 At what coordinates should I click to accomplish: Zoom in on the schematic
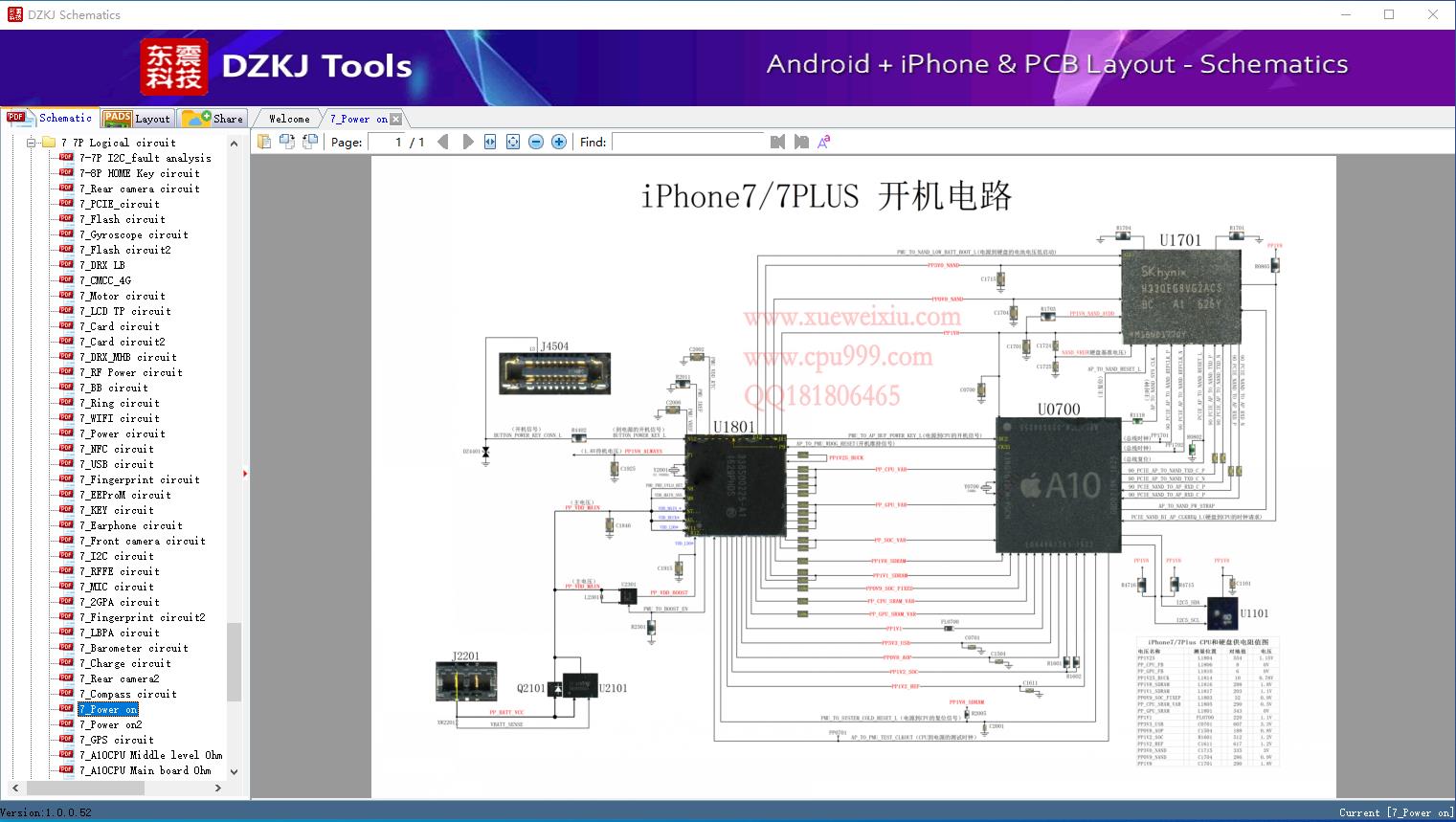[x=559, y=142]
